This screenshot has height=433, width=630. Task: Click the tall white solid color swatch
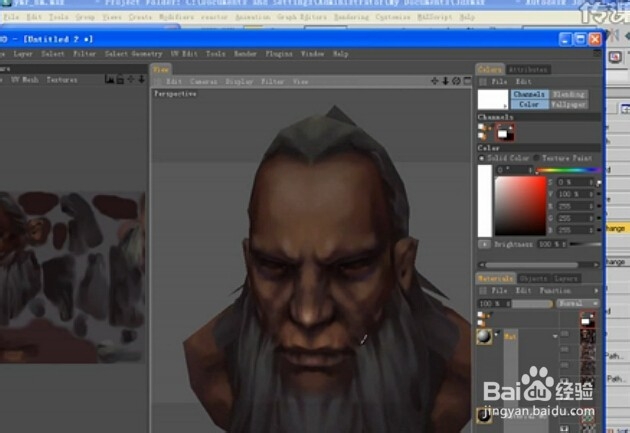[x=485, y=200]
